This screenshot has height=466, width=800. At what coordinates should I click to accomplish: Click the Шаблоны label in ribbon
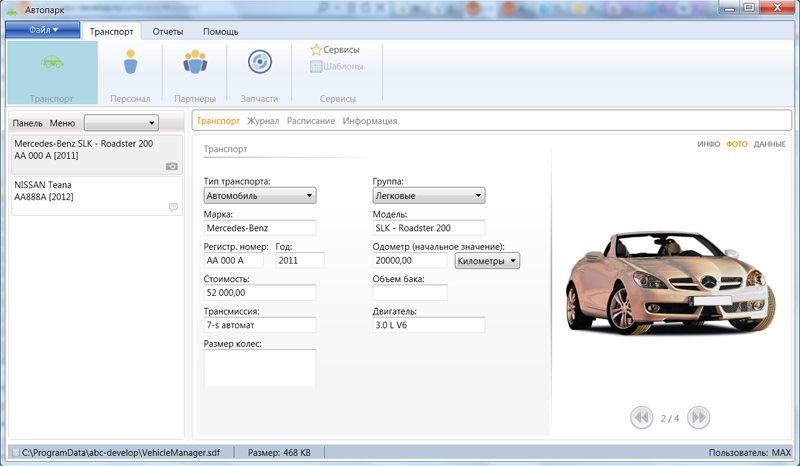pyautogui.click(x=343, y=66)
